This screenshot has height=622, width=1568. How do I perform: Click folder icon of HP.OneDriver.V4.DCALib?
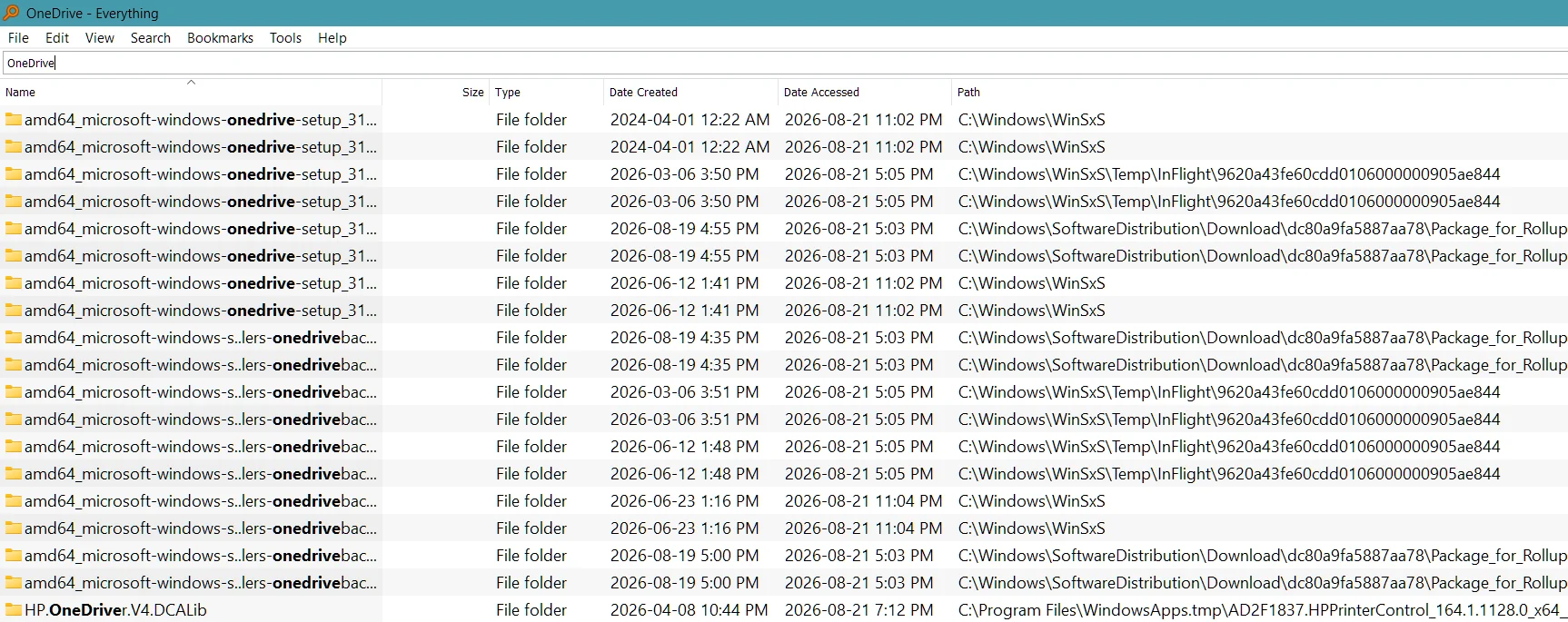pos(14,610)
